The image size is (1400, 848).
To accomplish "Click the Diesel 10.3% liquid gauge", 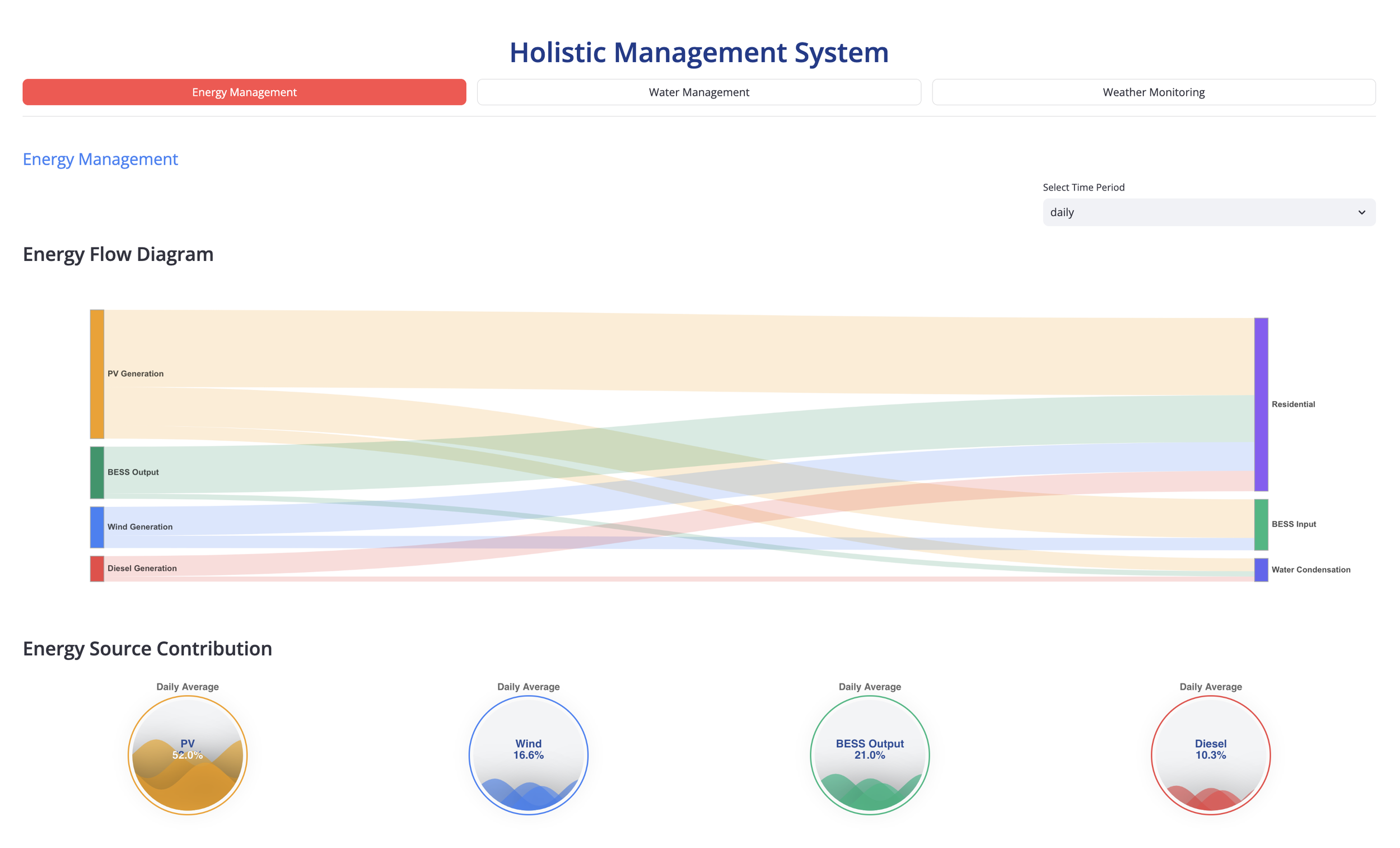I will coord(1210,755).
